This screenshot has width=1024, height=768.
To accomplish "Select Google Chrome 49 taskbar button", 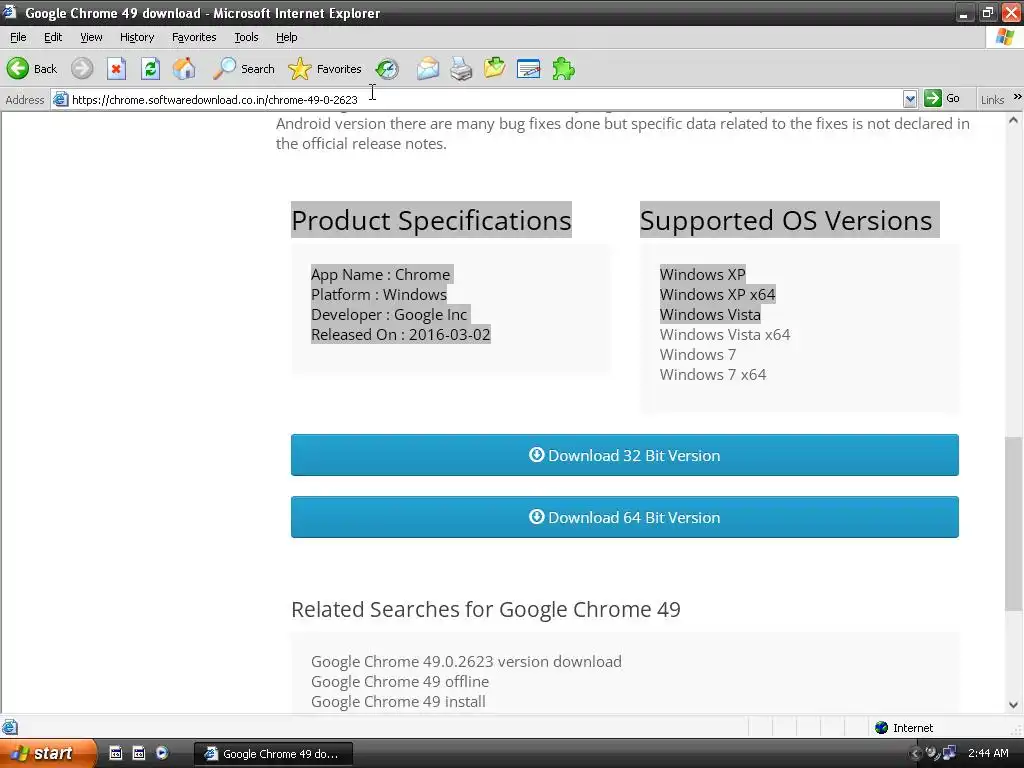I will [274, 754].
